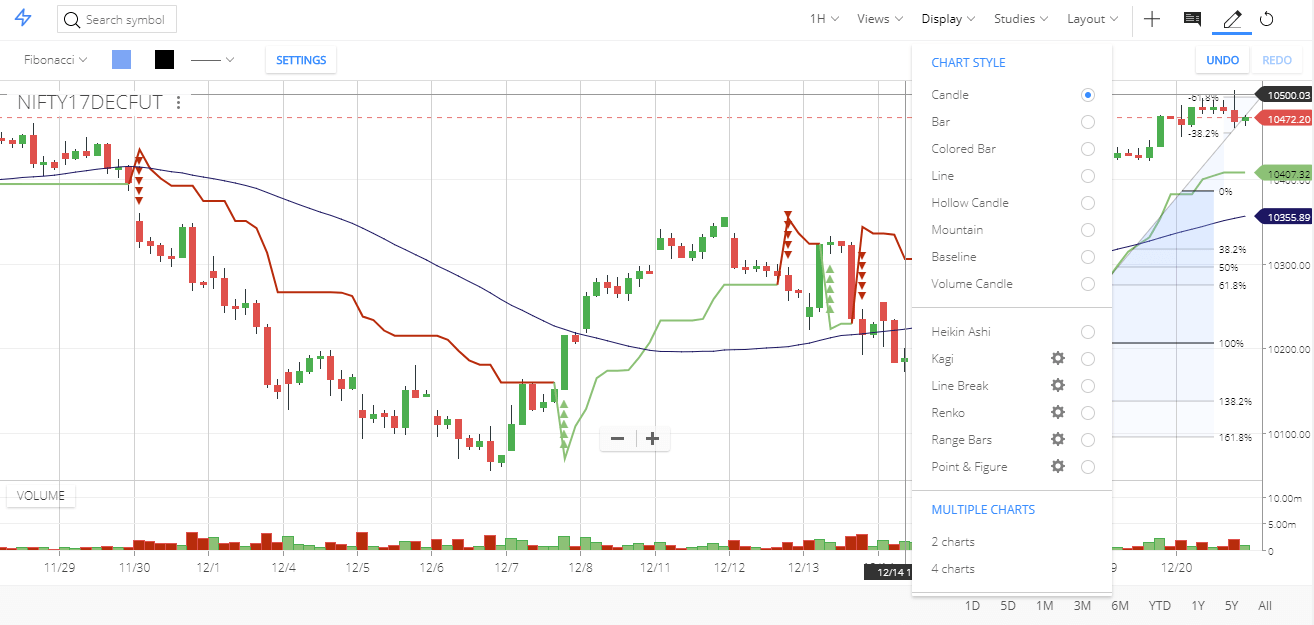Click the Search symbol input field
The width and height of the screenshot is (1314, 625).
coord(117,19)
